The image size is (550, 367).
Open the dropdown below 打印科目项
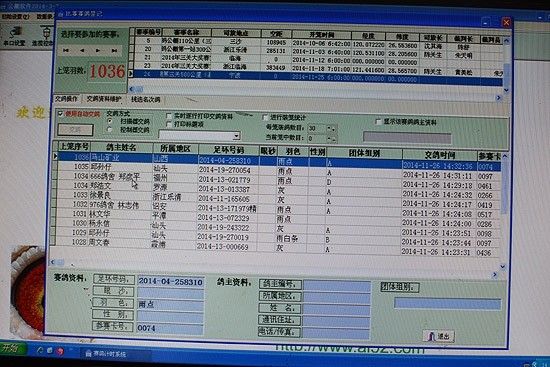click(200, 135)
